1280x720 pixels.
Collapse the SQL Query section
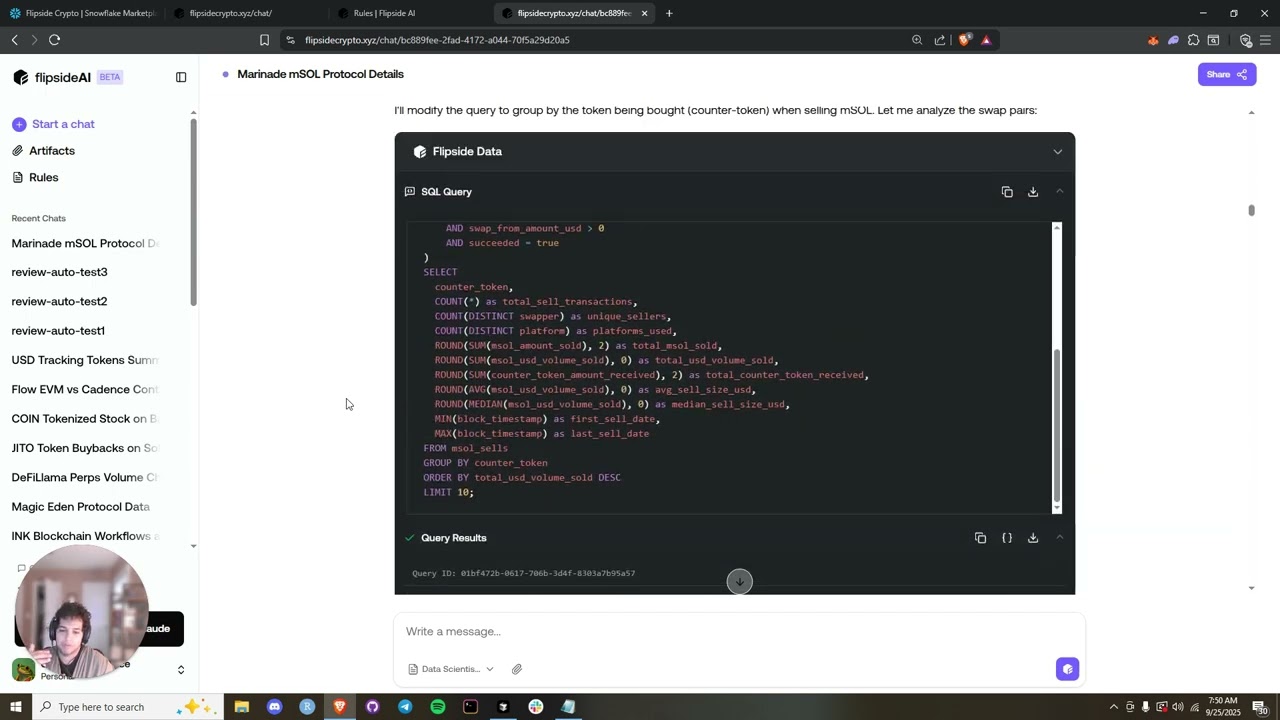point(1059,192)
